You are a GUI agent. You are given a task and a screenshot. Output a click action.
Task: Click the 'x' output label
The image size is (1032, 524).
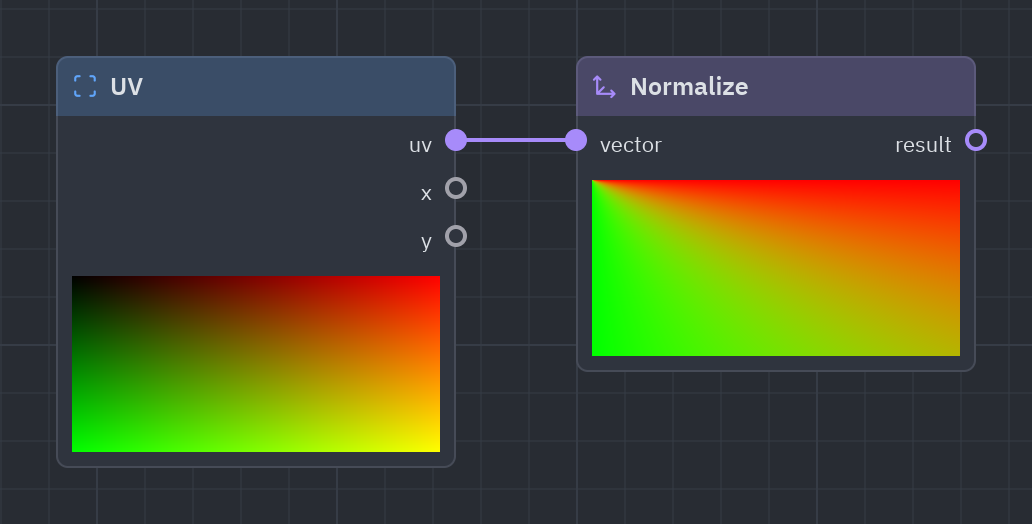(426, 194)
